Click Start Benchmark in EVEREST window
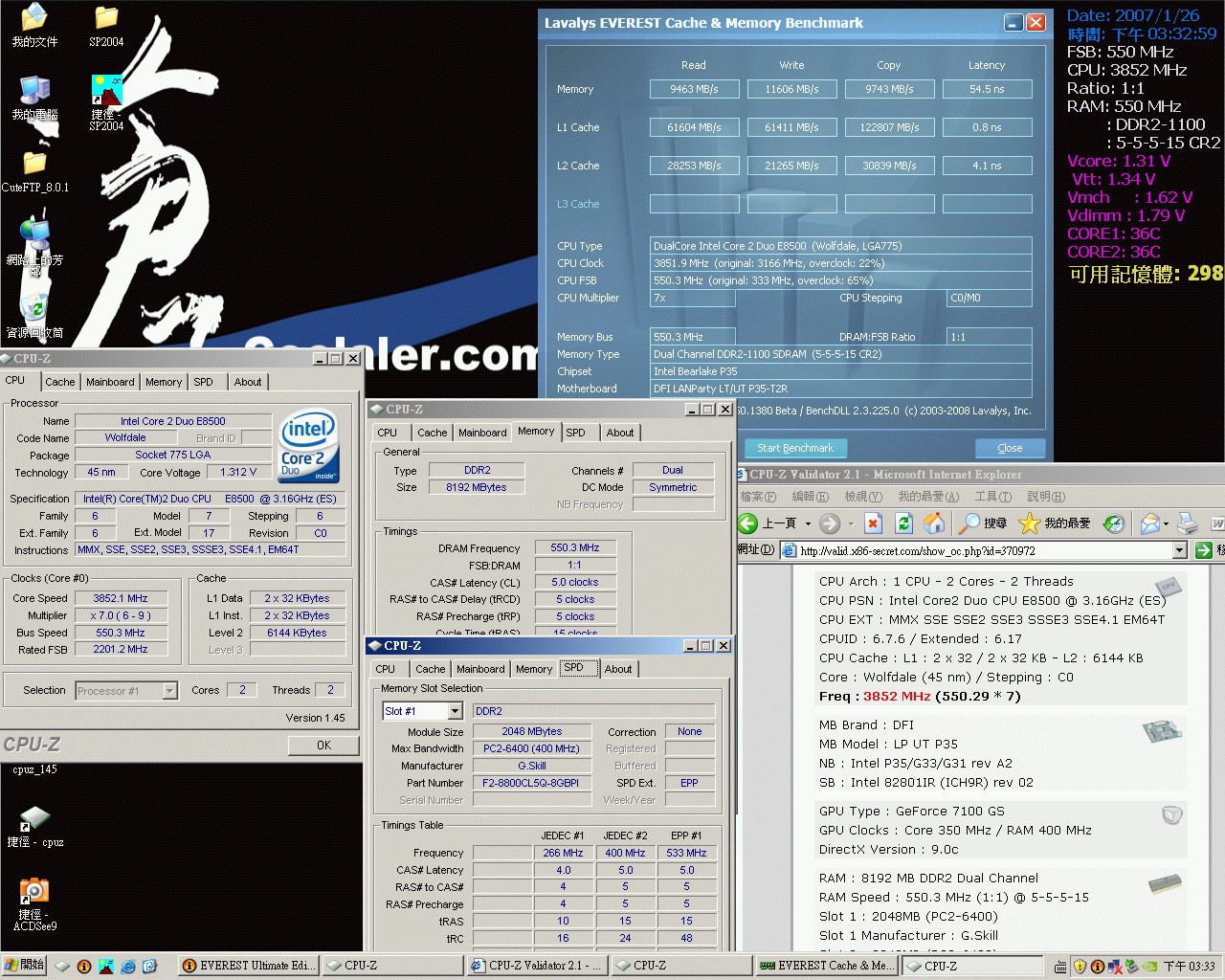The width and height of the screenshot is (1225, 980). coord(795,448)
